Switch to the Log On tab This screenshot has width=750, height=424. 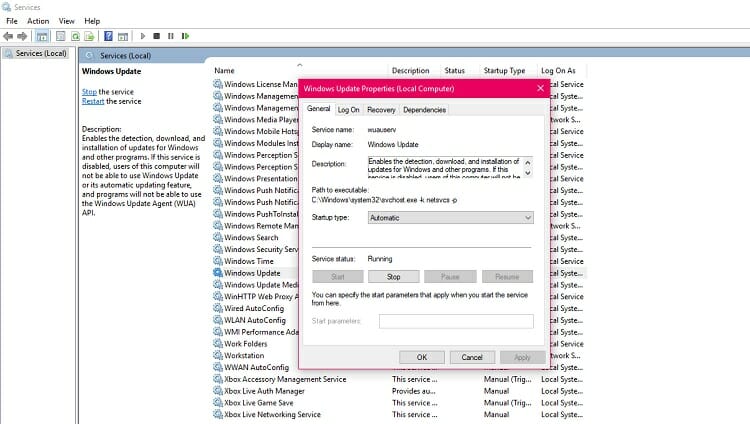click(348, 110)
